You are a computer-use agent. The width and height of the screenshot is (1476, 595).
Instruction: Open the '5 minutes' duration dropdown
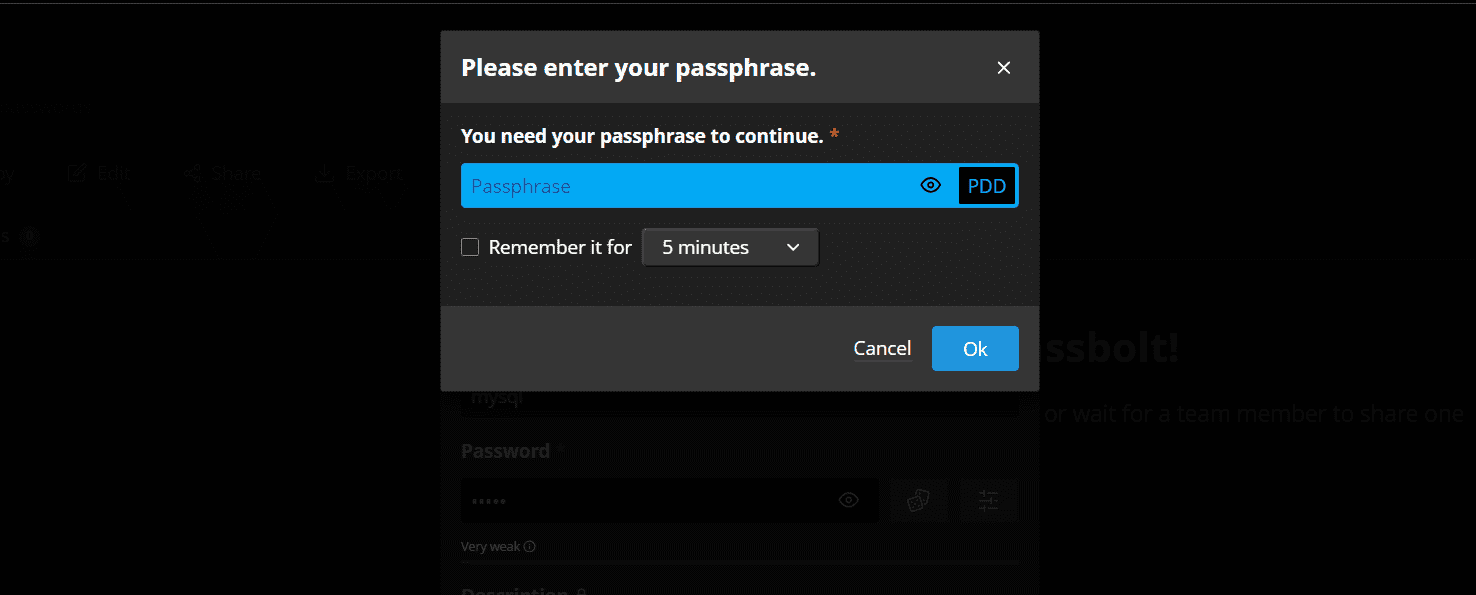[x=730, y=247]
